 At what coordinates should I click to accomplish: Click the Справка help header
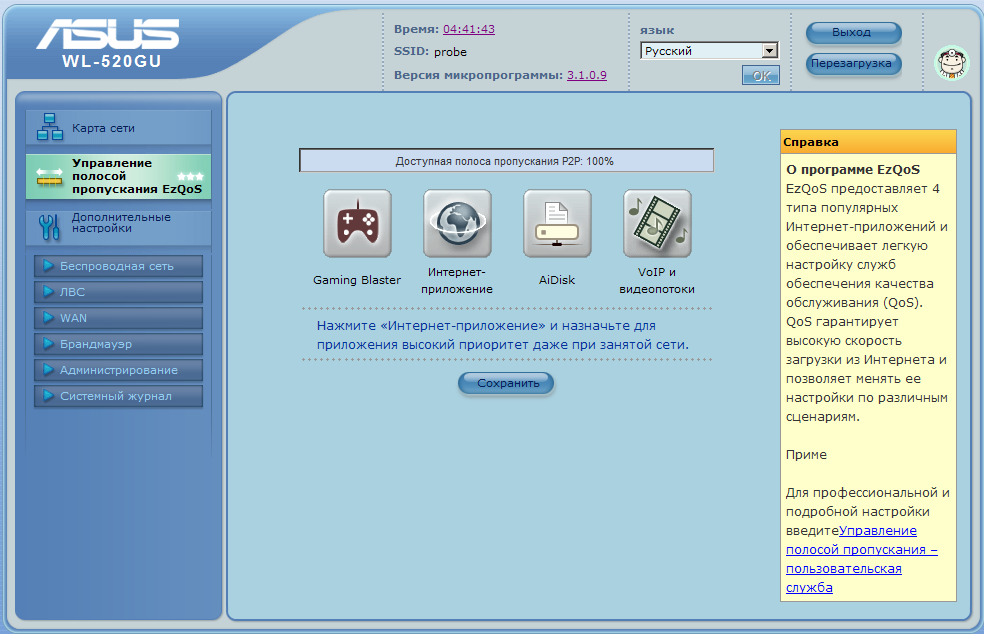[869, 142]
